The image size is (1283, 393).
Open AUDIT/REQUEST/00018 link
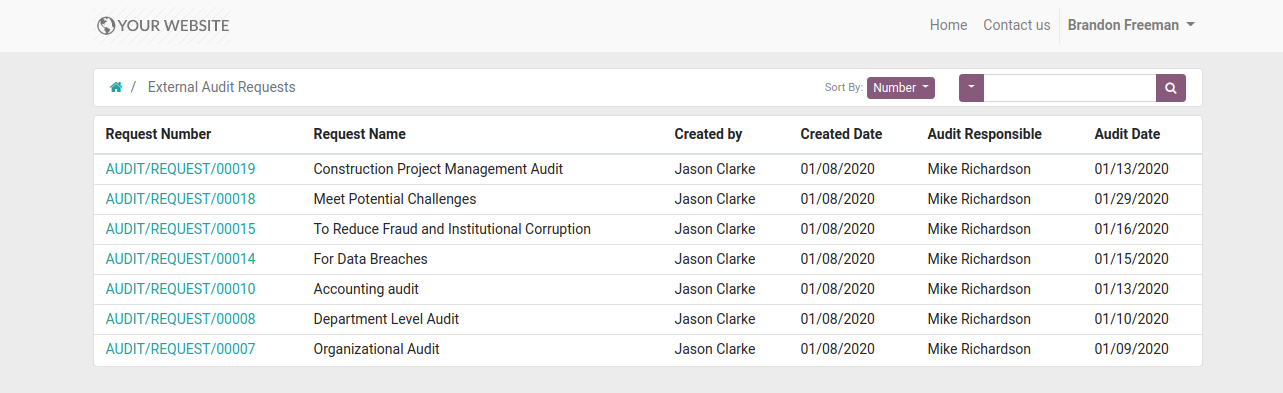click(180, 199)
